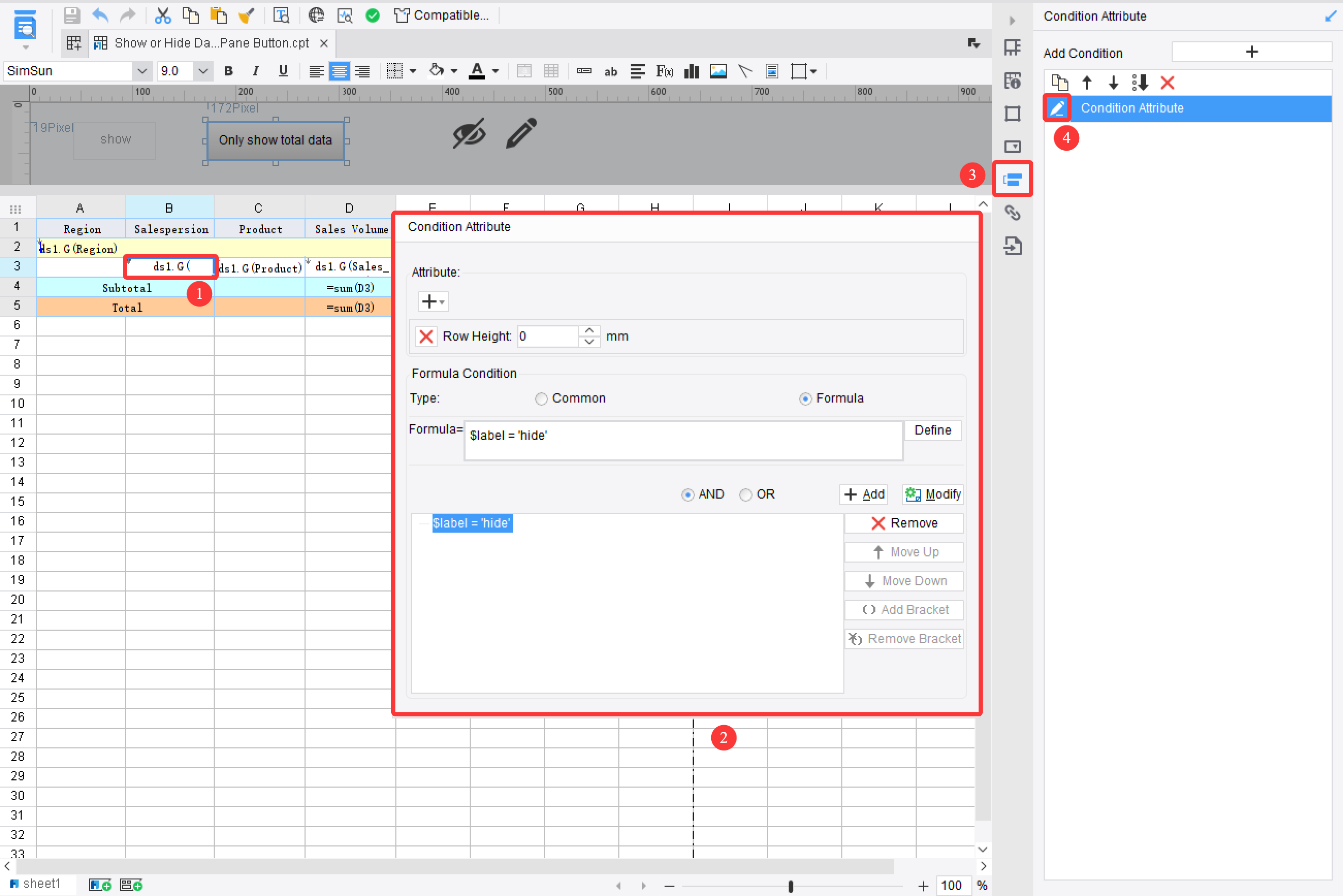Open the Hyperlink panel in right sidebar
The height and width of the screenshot is (896, 1343).
pos(1013,213)
